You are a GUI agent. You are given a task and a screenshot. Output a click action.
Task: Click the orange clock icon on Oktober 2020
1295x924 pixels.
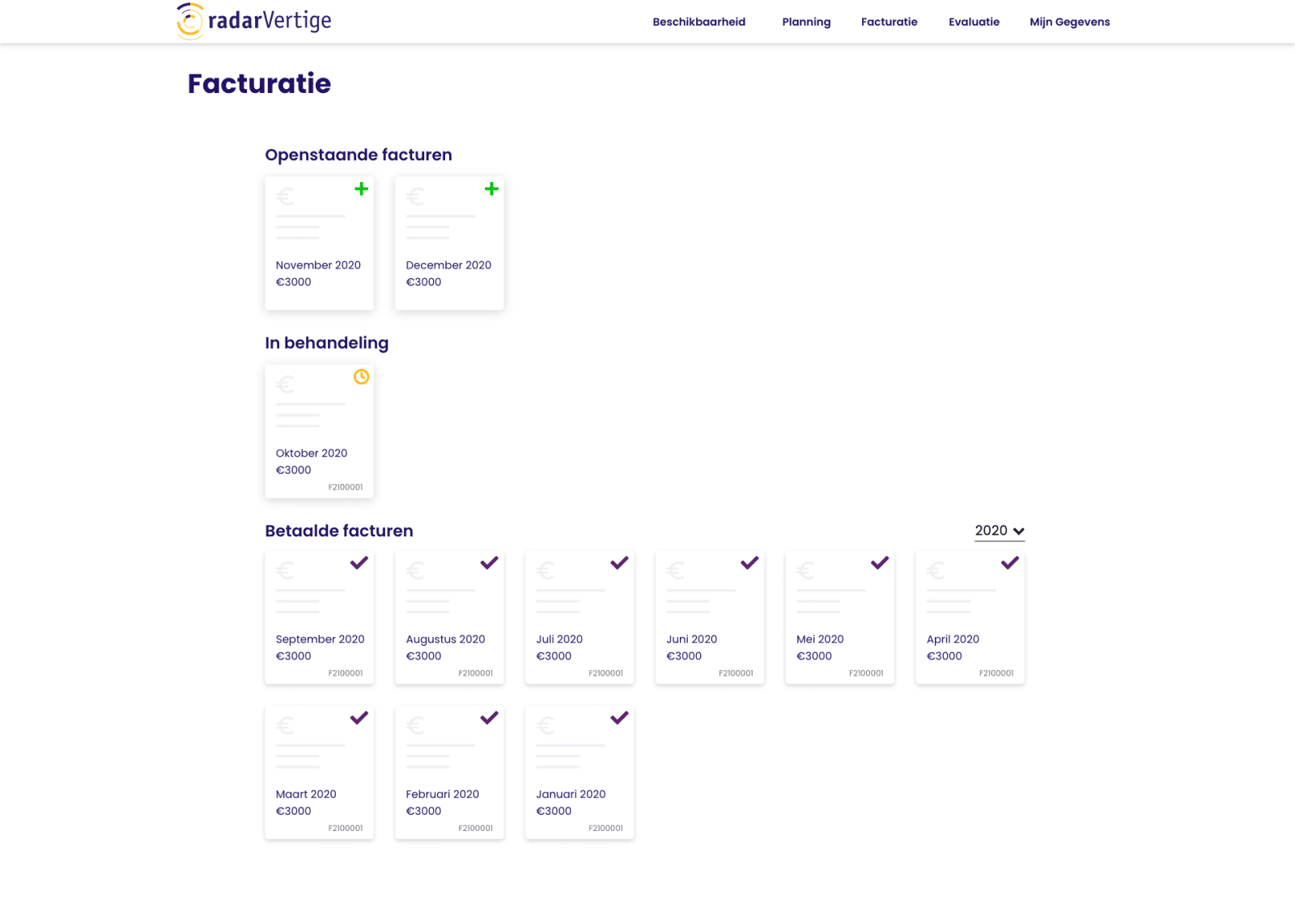(x=361, y=377)
